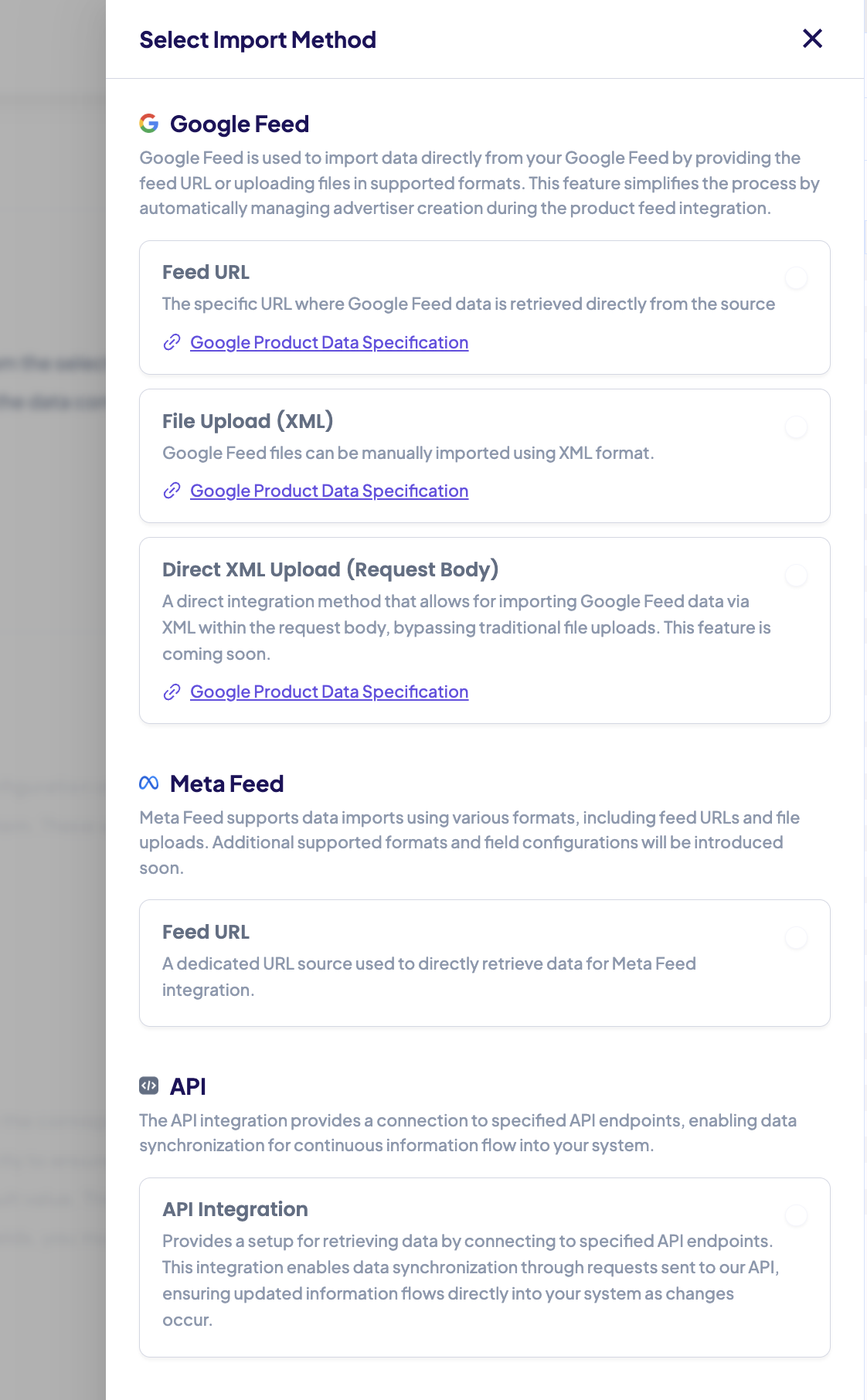Select Meta Feed URL radio button

point(796,938)
